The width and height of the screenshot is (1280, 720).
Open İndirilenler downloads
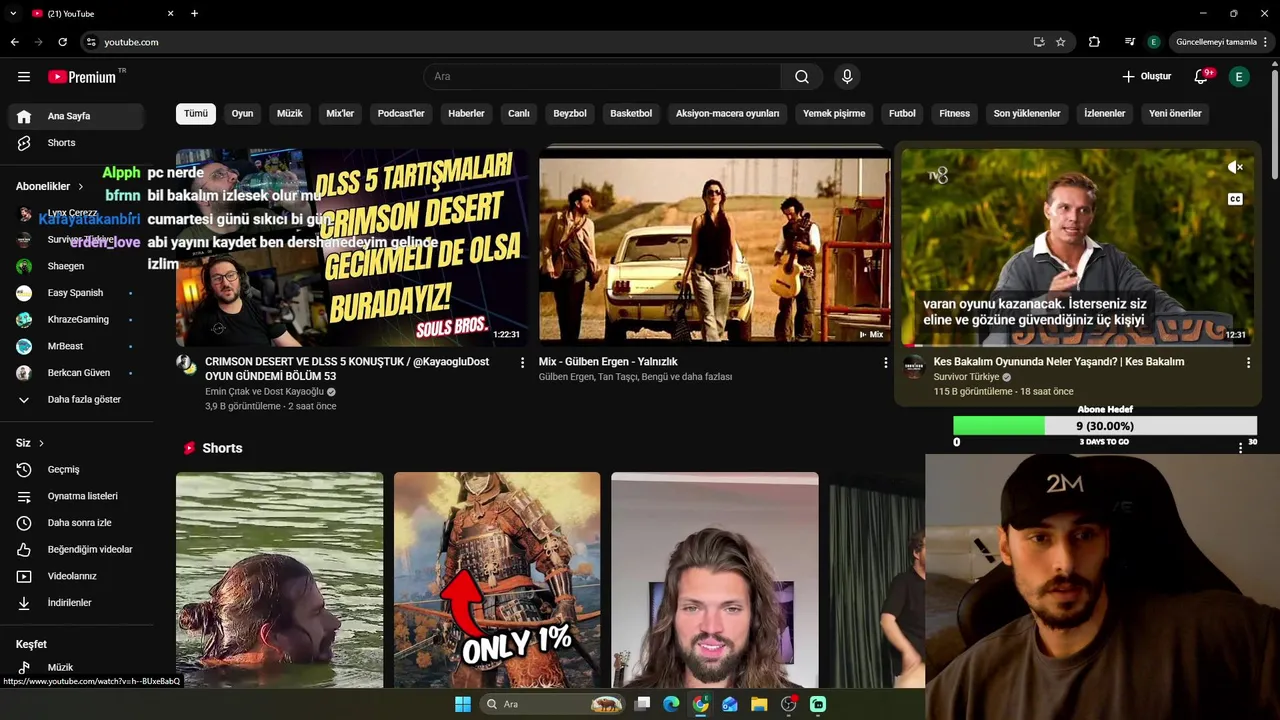click(x=77, y=603)
